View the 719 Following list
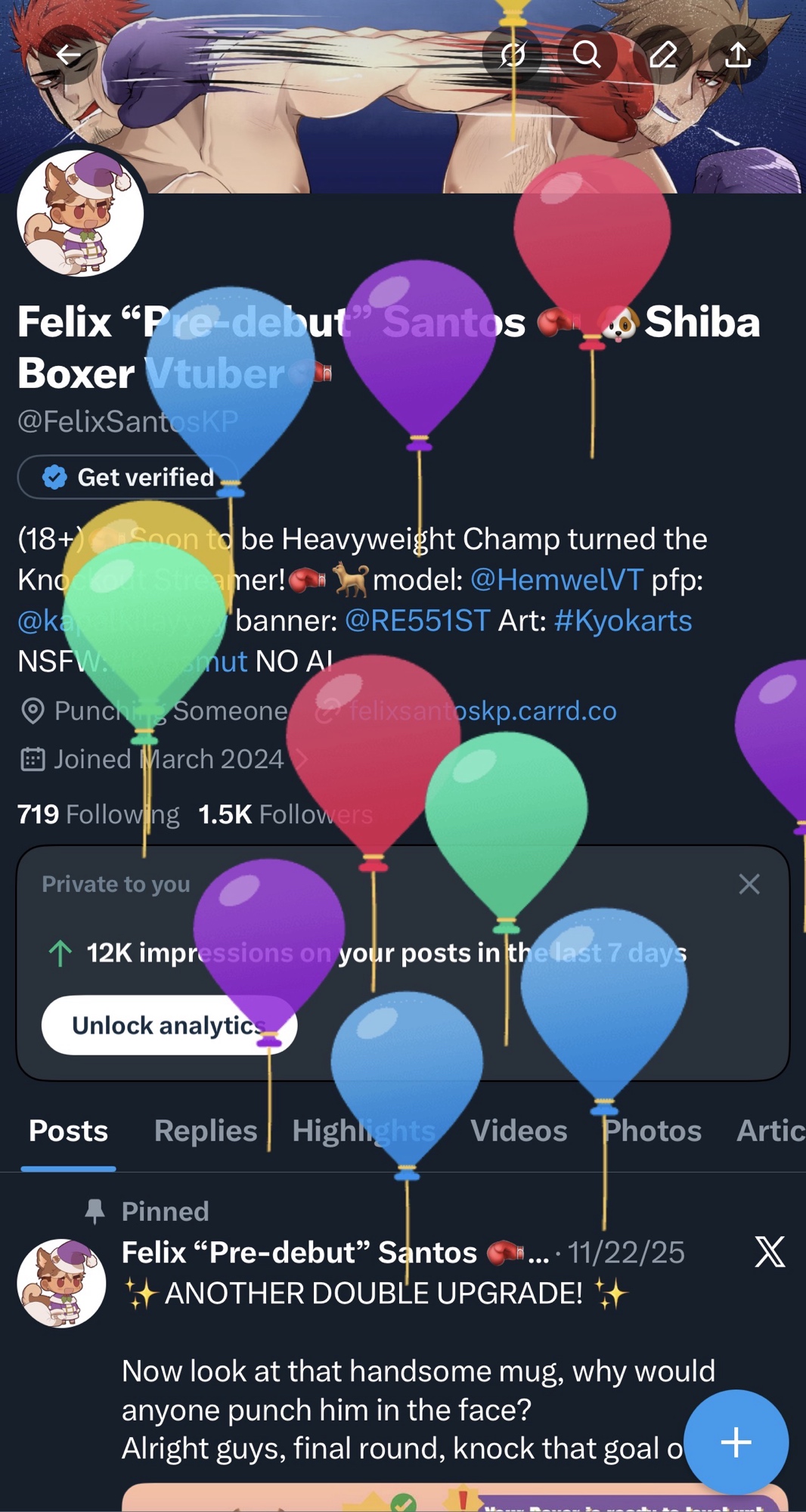The height and width of the screenshot is (1512, 806). click(x=98, y=814)
